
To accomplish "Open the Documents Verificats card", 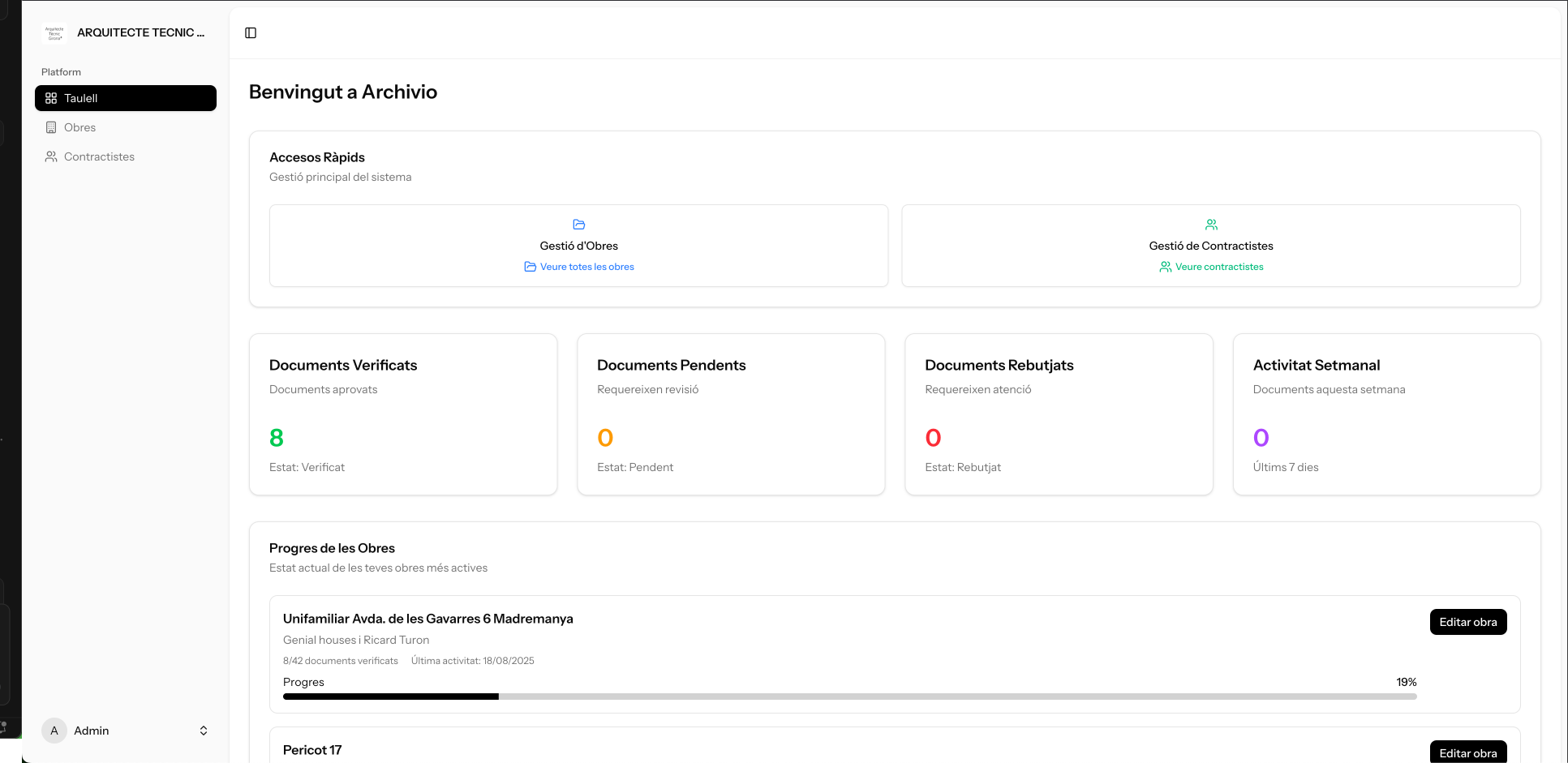I will pos(403,414).
